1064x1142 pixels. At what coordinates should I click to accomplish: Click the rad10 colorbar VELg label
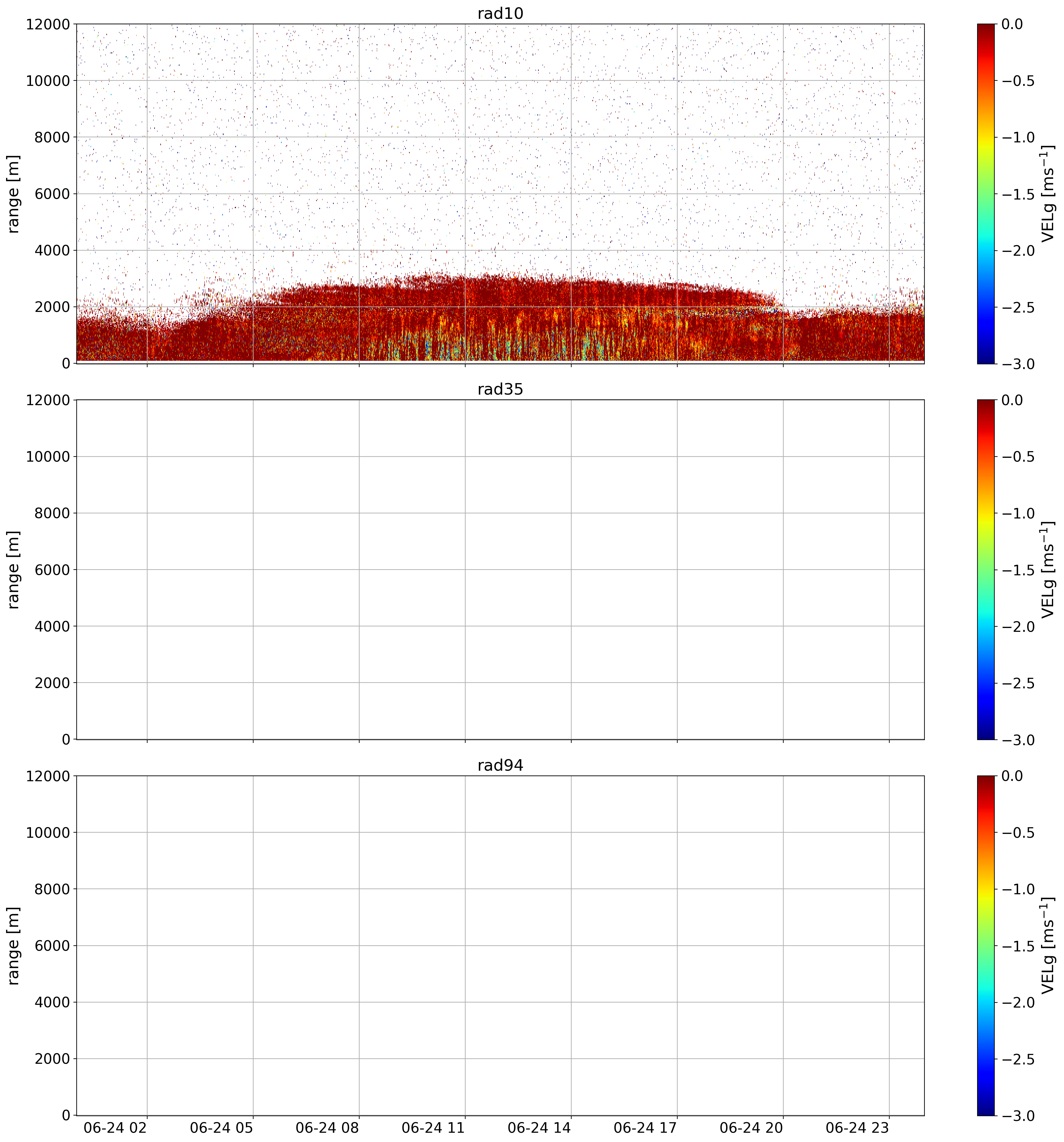[x=1048, y=193]
